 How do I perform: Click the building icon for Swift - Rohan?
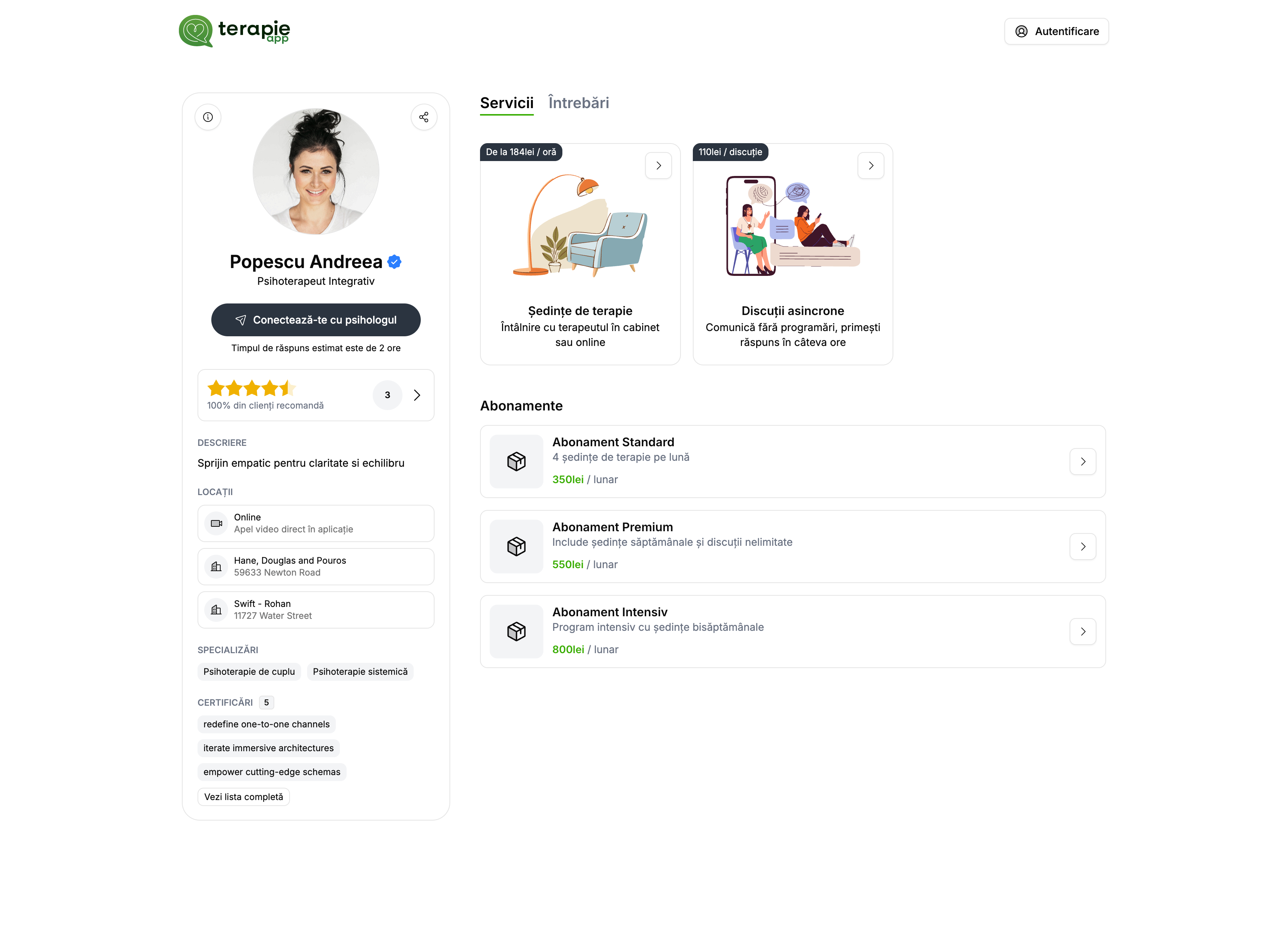[x=216, y=610]
